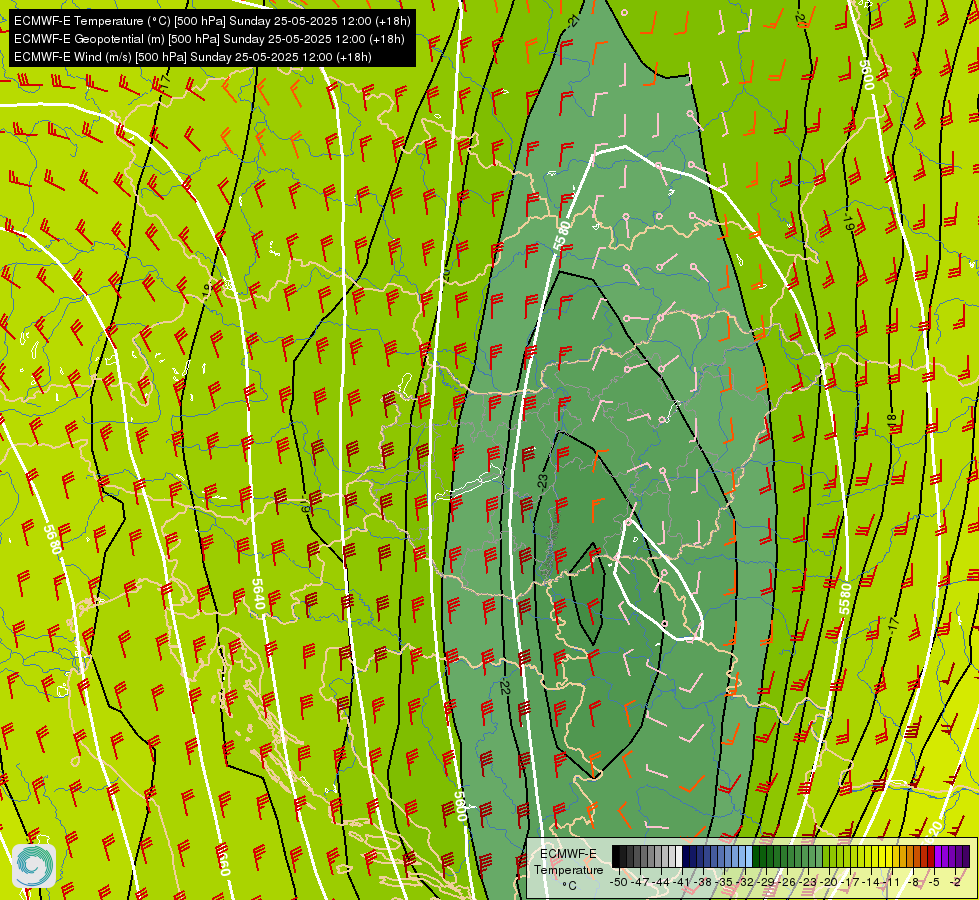Click the 5640 geopotential contour label

pos(258,594)
